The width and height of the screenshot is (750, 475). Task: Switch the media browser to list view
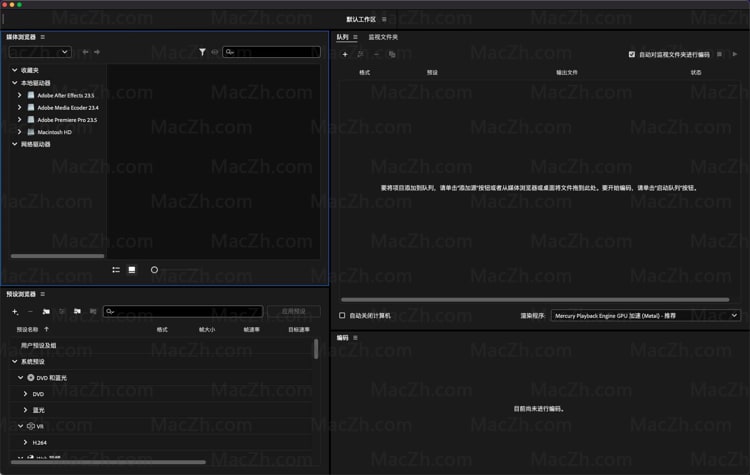116,270
